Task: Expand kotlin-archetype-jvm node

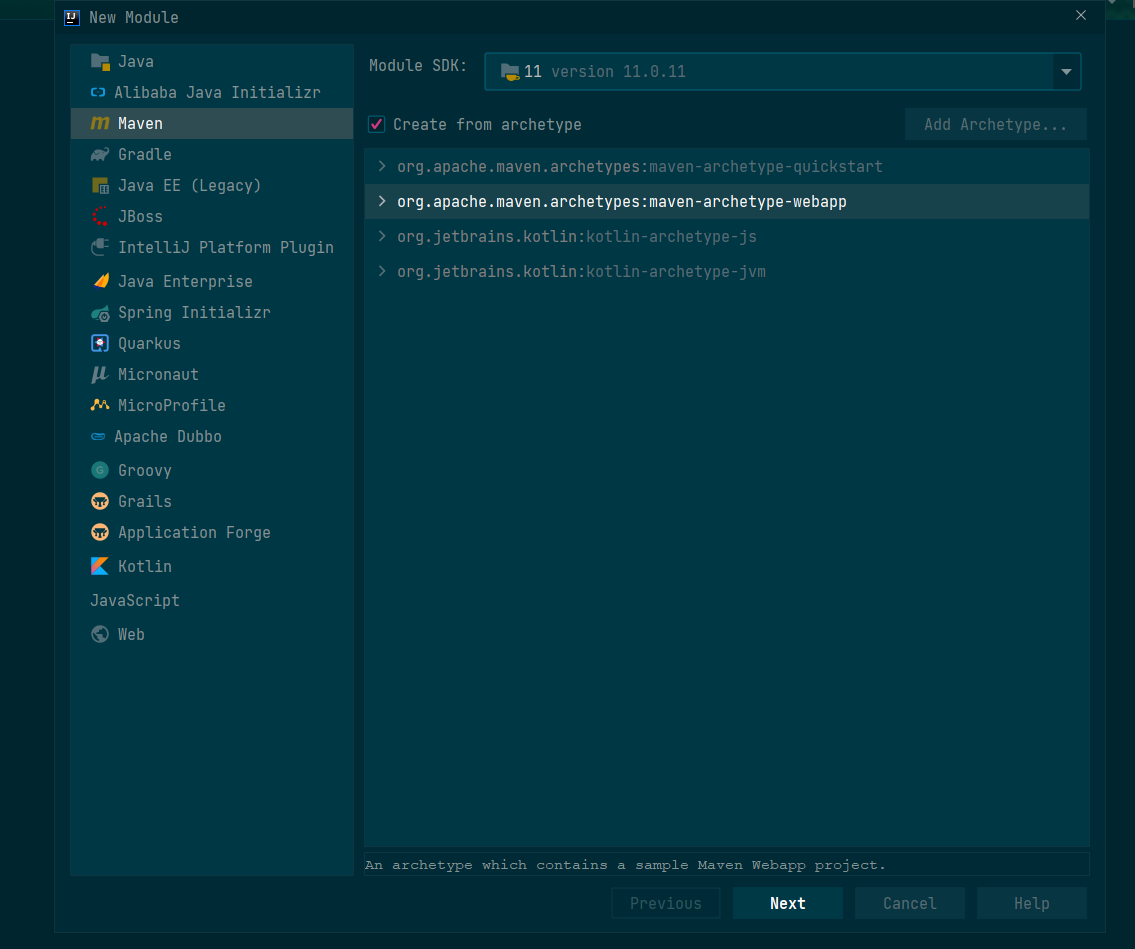Action: [x=382, y=271]
